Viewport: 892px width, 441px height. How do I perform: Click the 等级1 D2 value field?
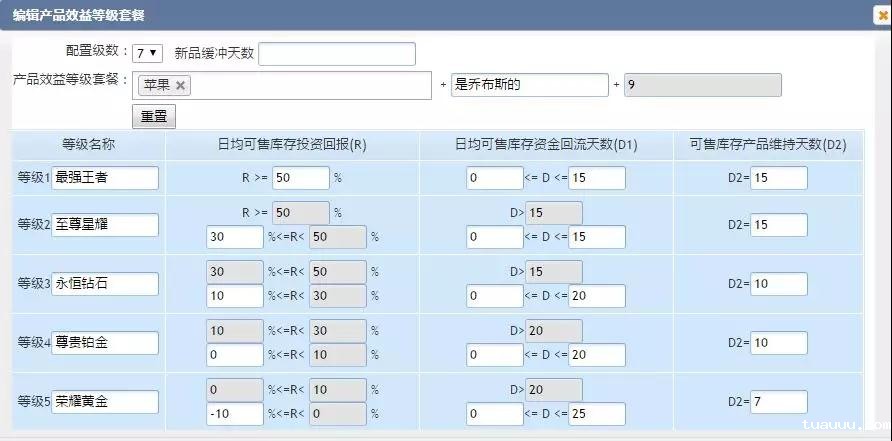point(778,178)
